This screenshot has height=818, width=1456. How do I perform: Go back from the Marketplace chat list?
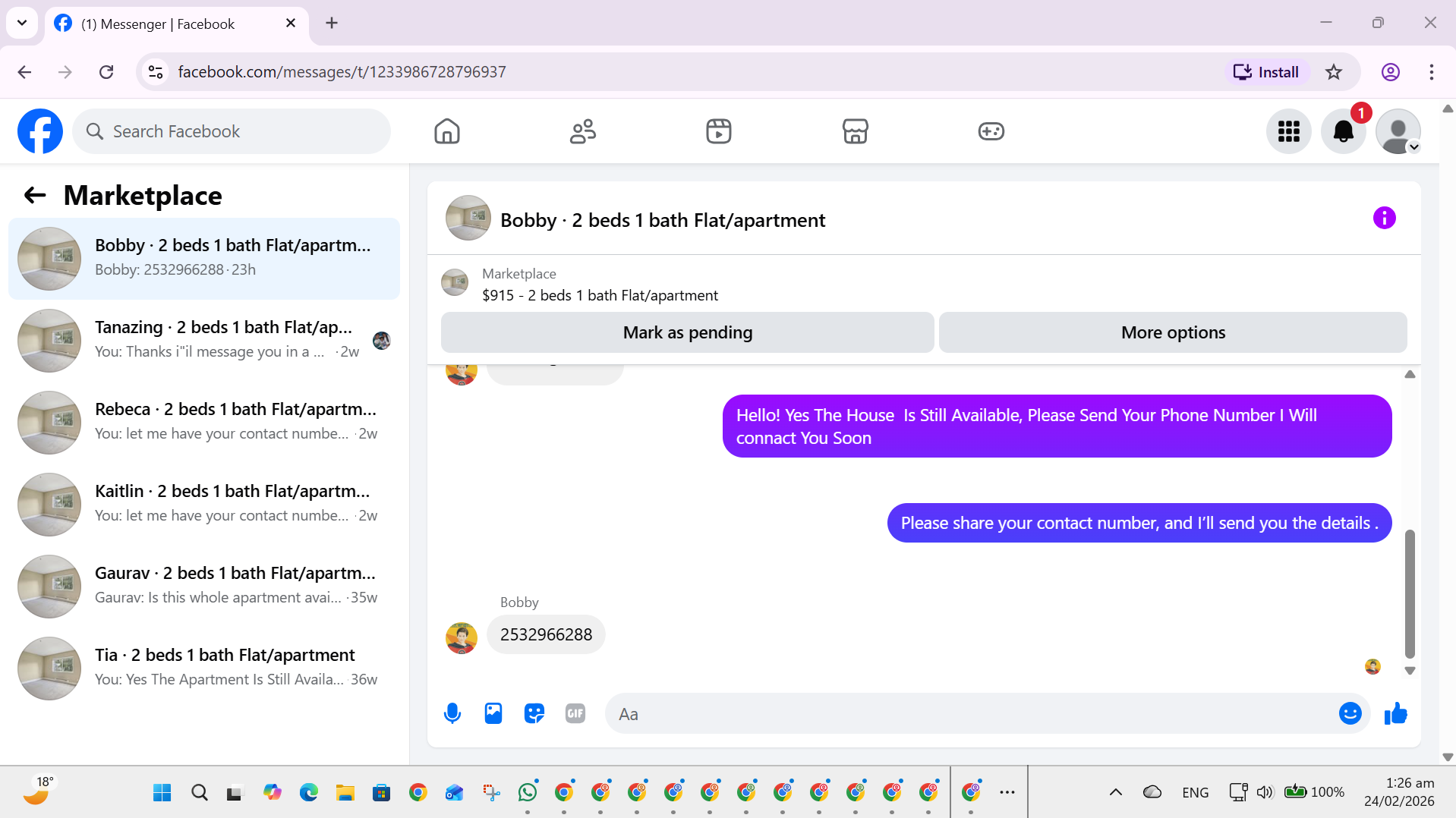pyautogui.click(x=35, y=196)
